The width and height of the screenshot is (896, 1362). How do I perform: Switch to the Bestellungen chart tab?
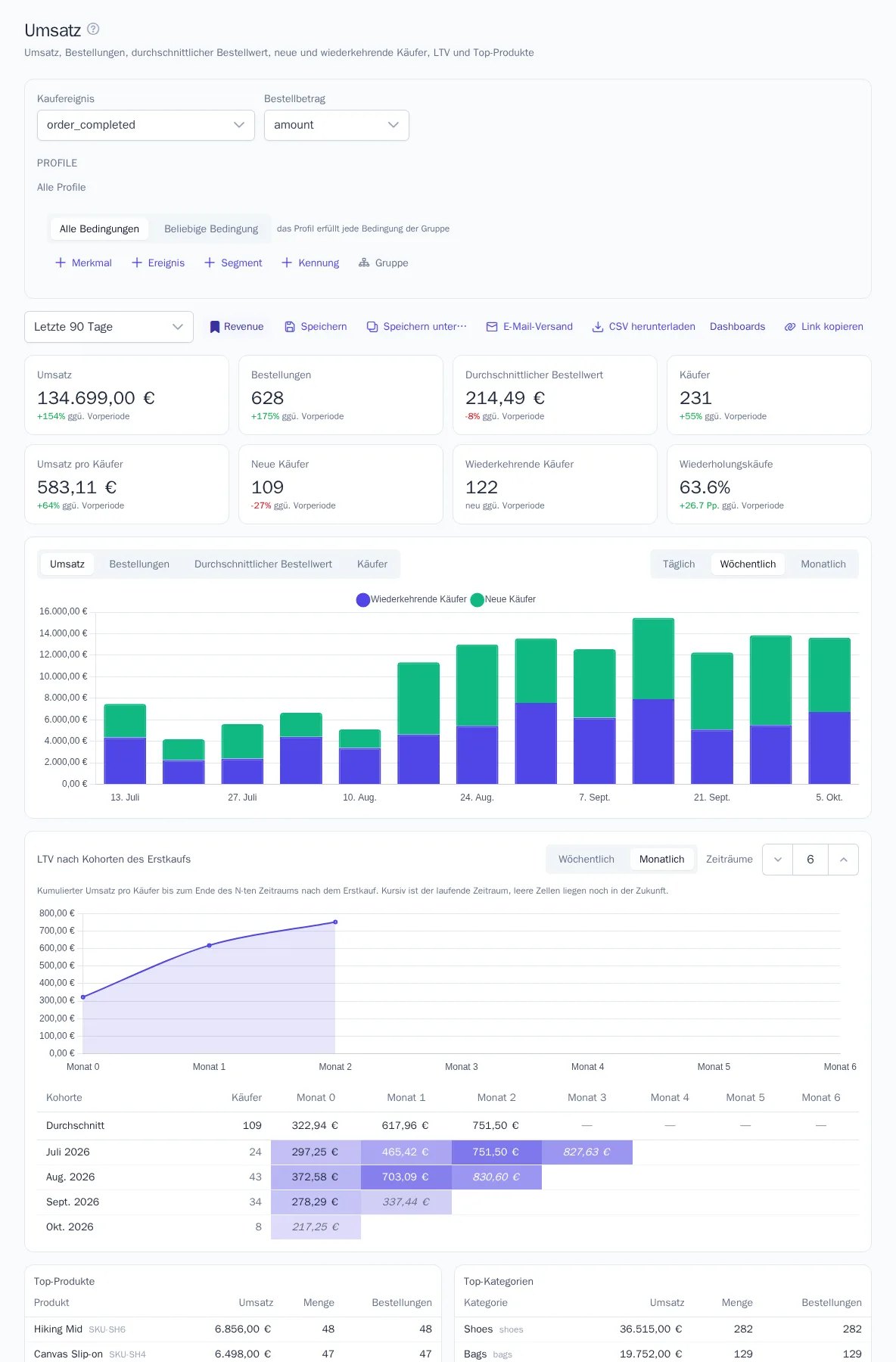coord(139,564)
